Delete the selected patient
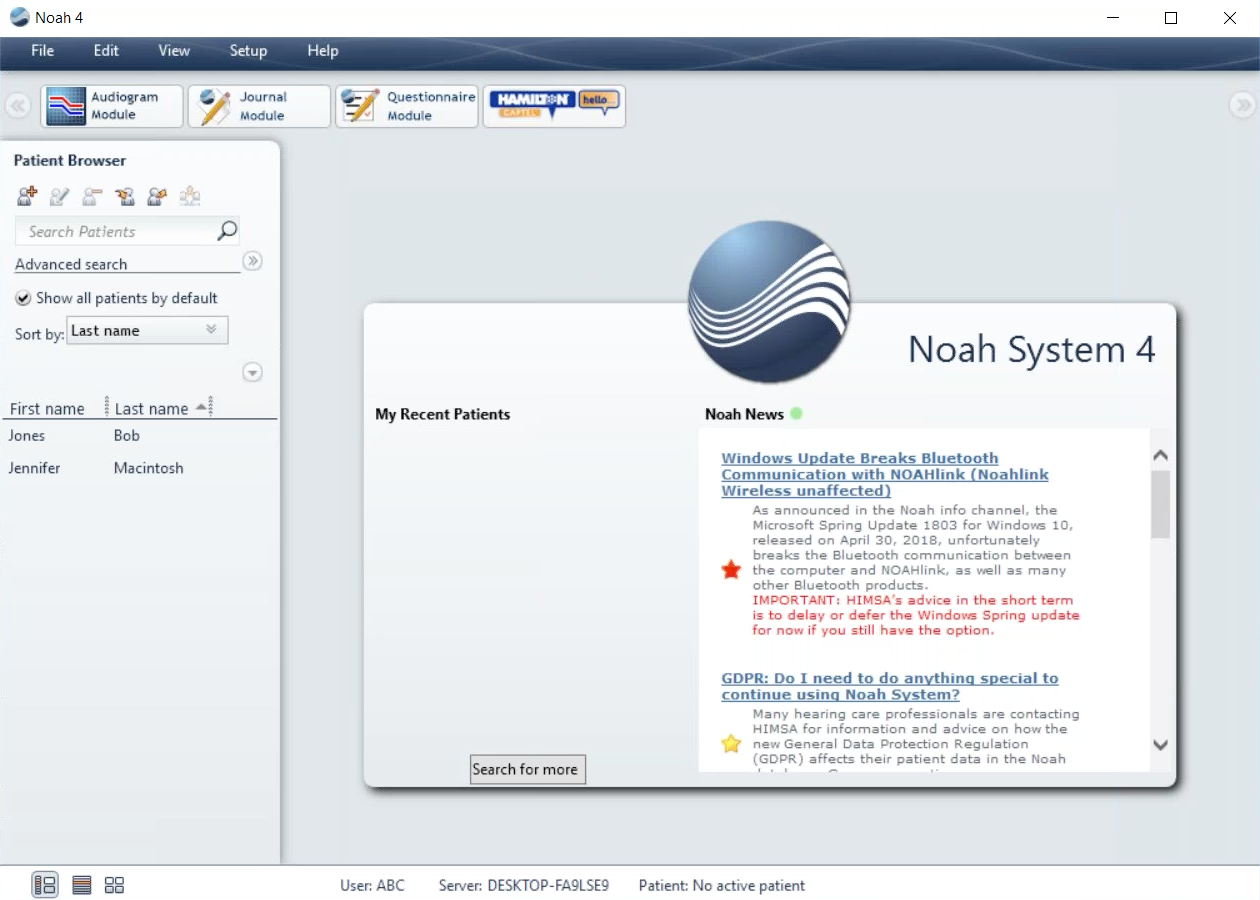Viewport: 1260px width, 900px height. pyautogui.click(x=91, y=196)
